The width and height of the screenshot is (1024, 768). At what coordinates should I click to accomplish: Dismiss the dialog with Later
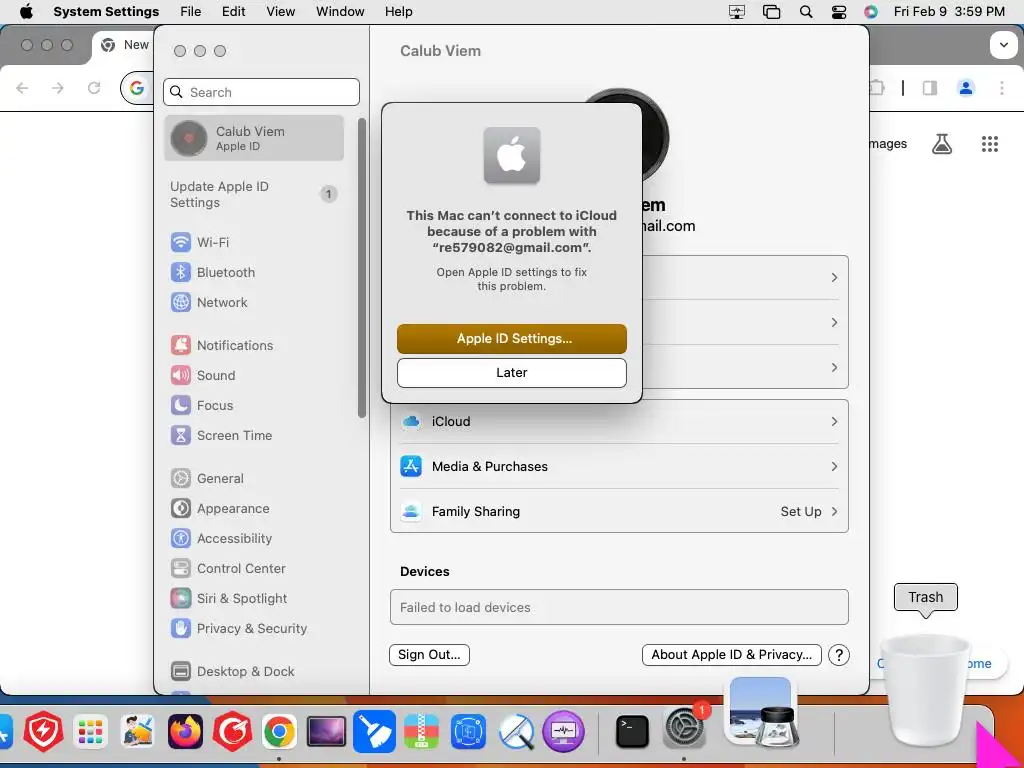[x=511, y=373]
